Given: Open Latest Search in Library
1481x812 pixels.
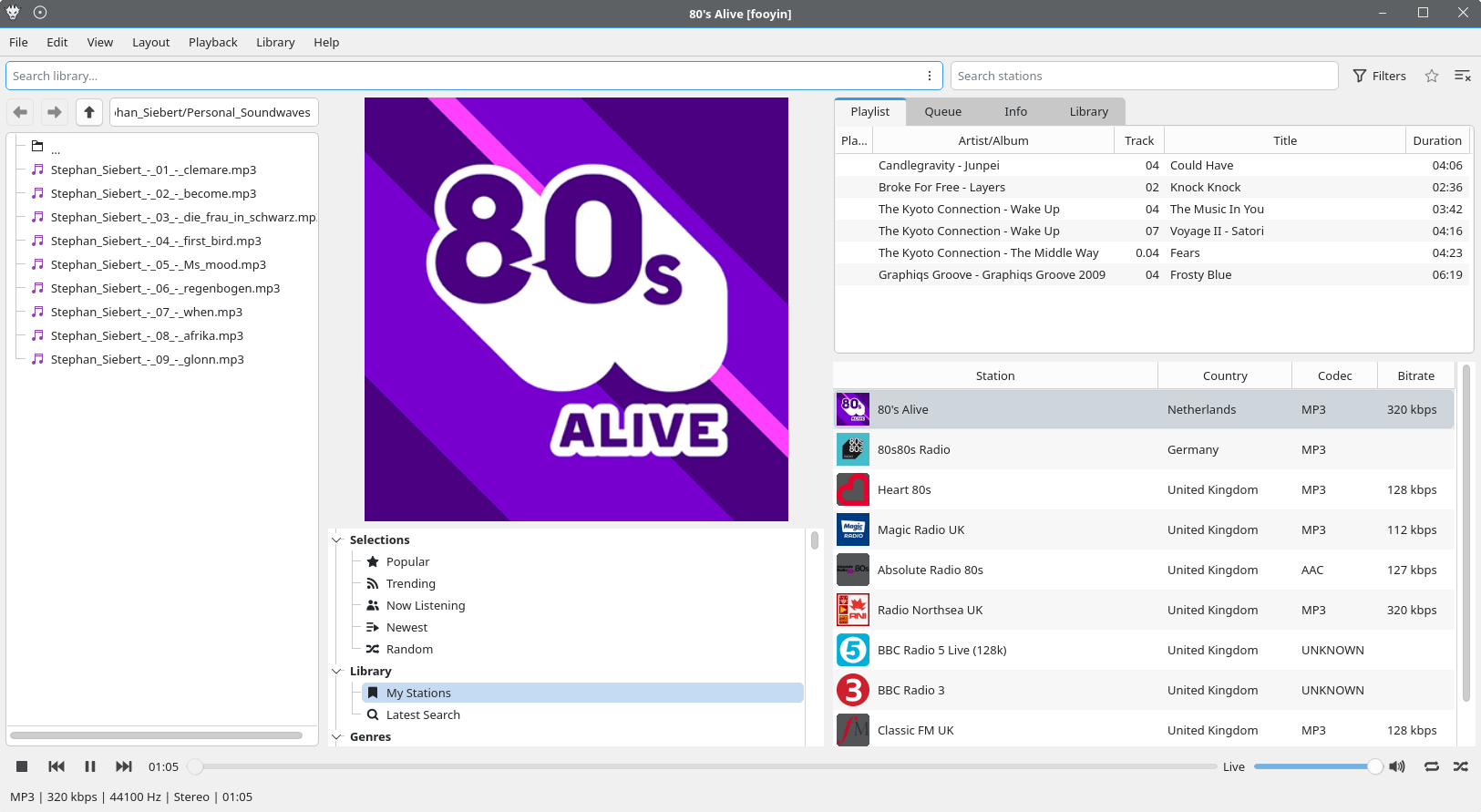Looking at the screenshot, I should point(423,714).
